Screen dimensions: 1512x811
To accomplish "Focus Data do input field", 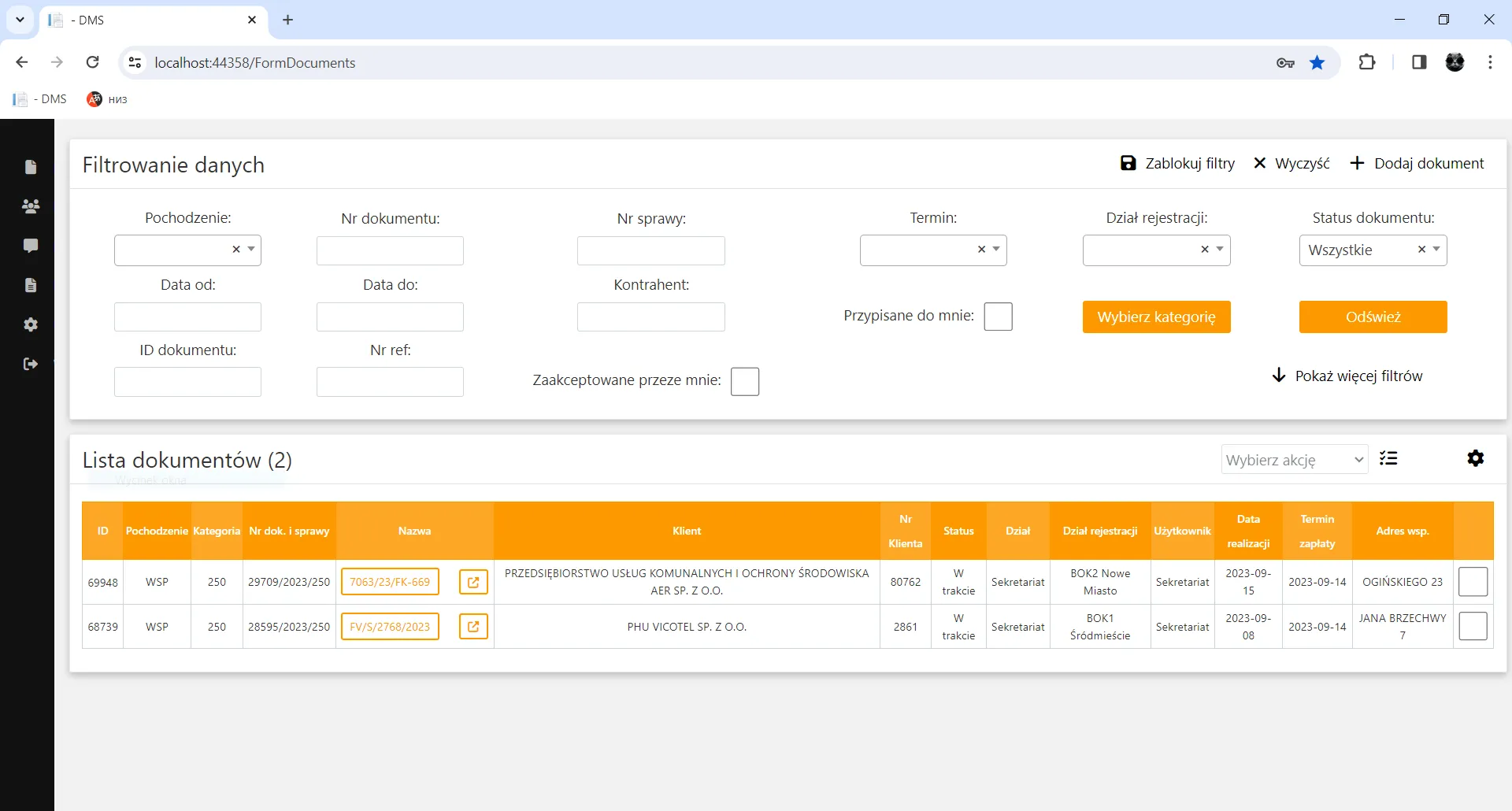I will 390,317.
